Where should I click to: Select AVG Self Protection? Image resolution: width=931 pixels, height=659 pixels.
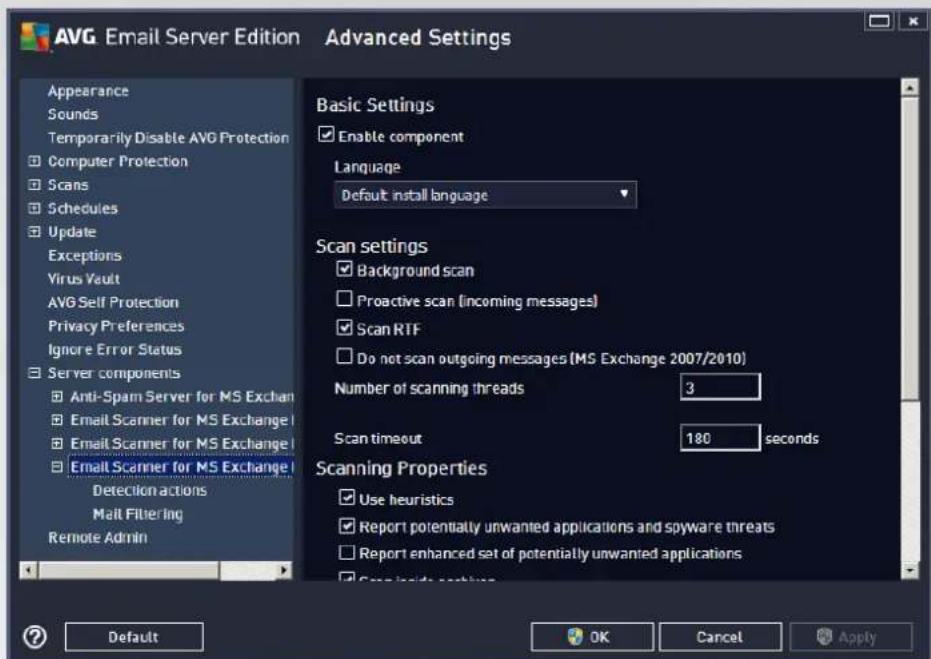[113, 302]
